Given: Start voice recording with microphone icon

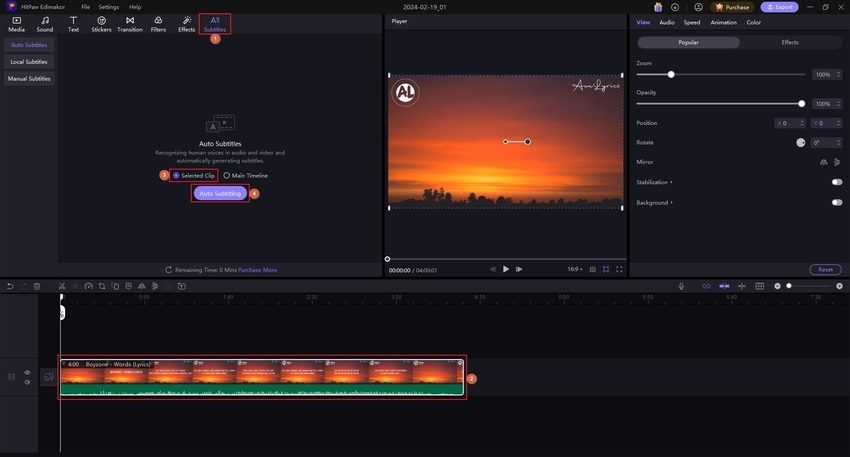Looking at the screenshot, I should [681, 286].
